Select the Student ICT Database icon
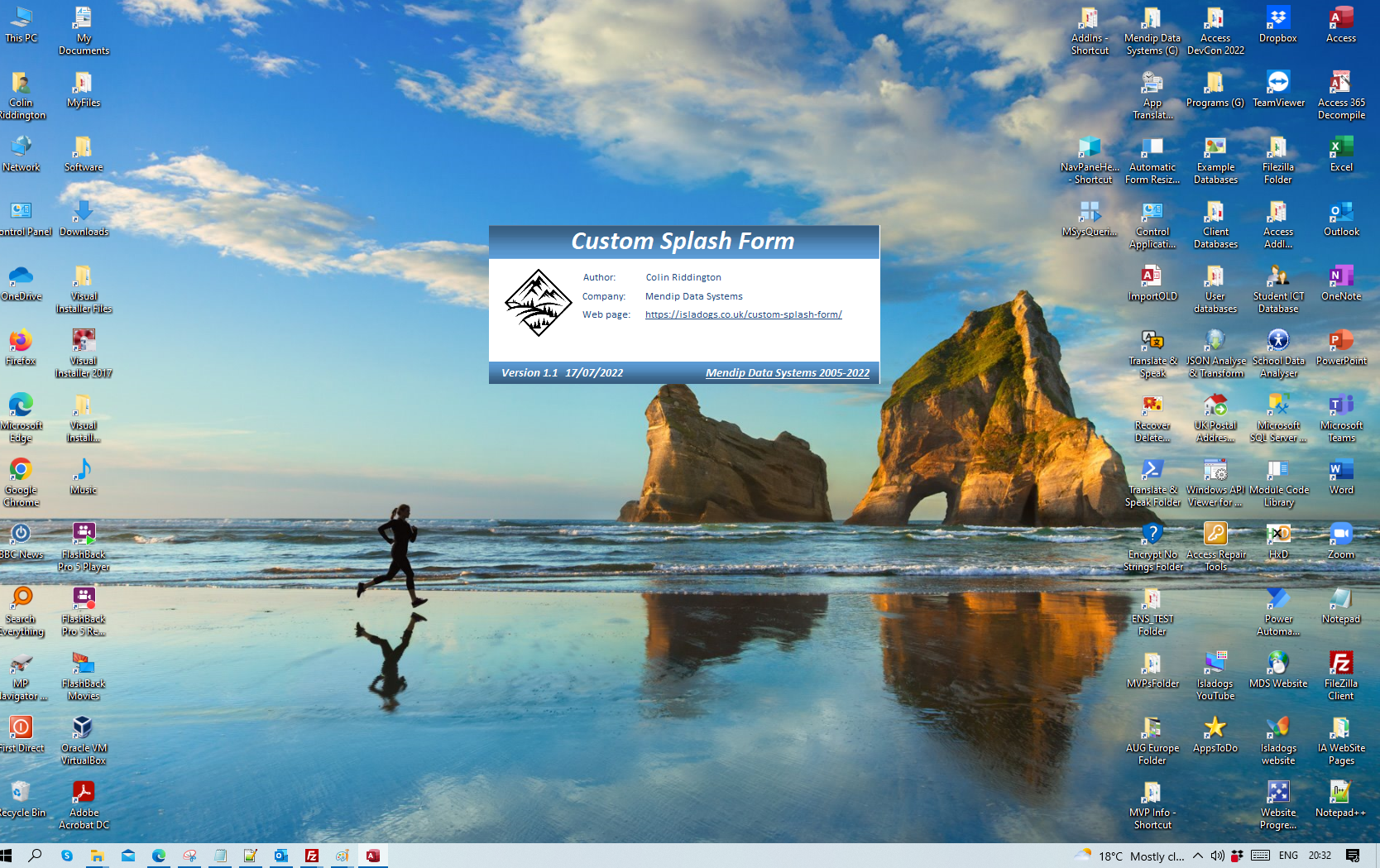Image resolution: width=1380 pixels, height=868 pixels. coord(1278,289)
